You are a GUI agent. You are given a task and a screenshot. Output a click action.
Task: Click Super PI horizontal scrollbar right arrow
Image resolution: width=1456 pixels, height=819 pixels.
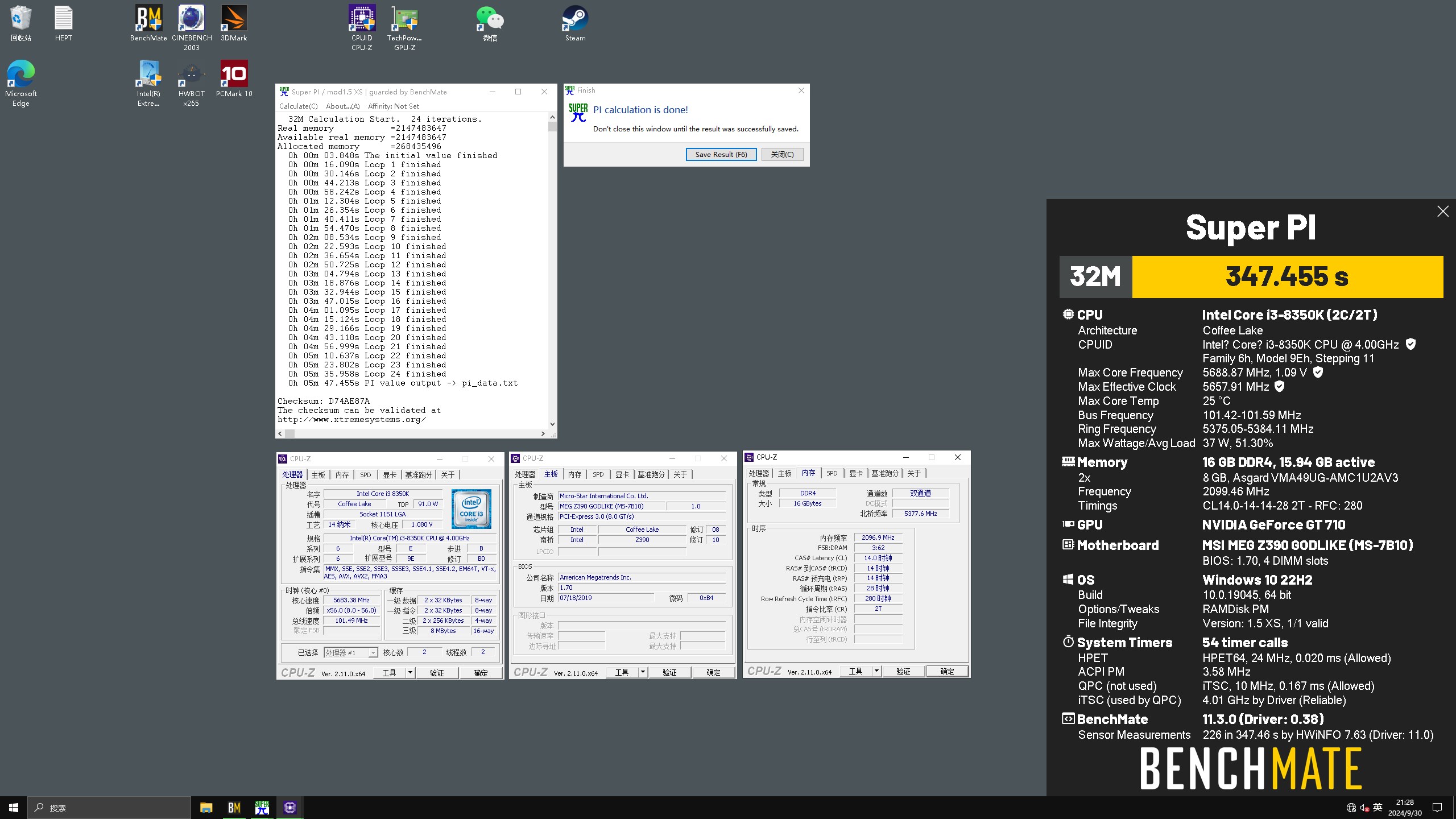click(543, 433)
